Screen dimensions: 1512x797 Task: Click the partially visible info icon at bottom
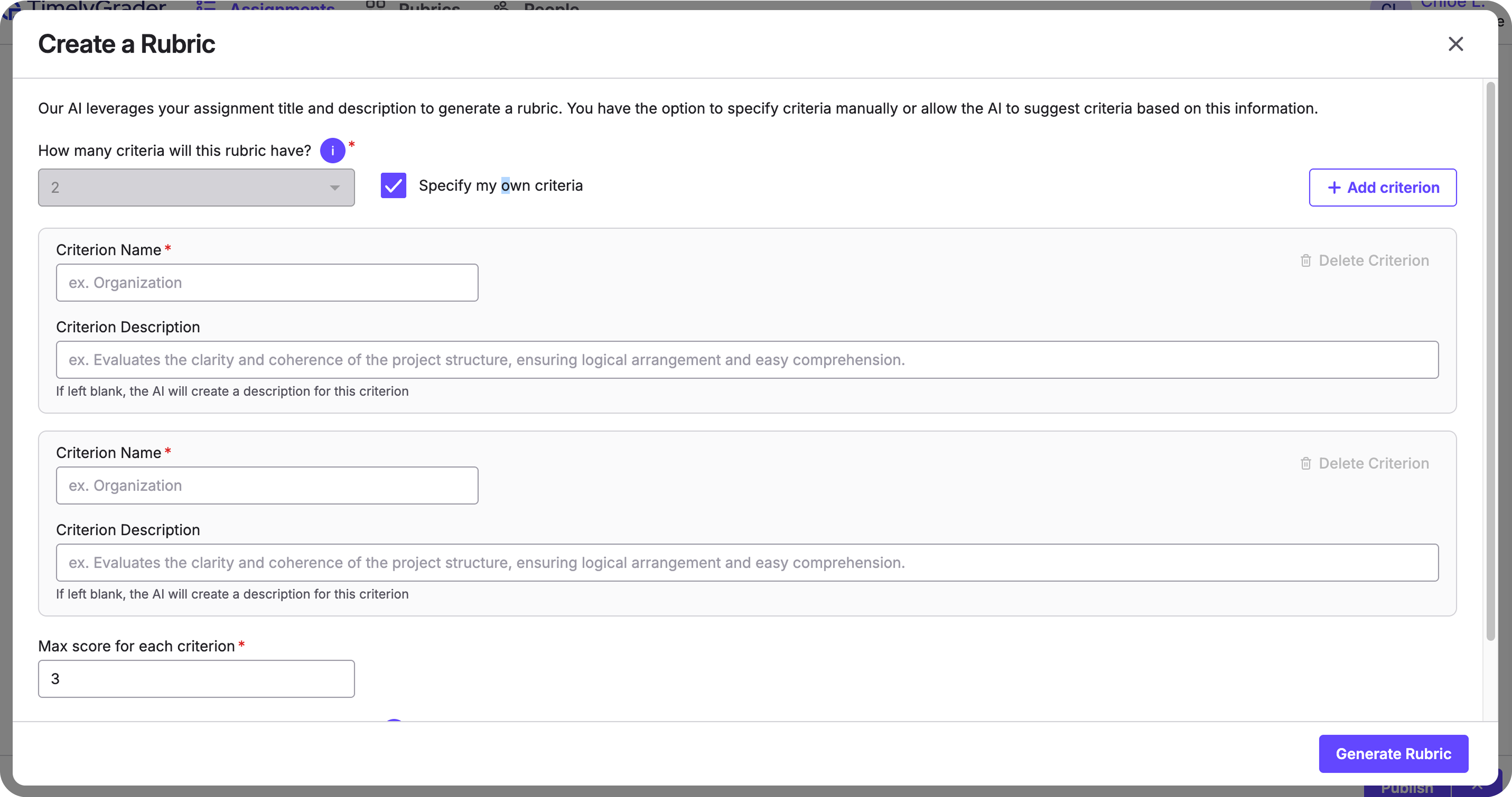pos(394,720)
